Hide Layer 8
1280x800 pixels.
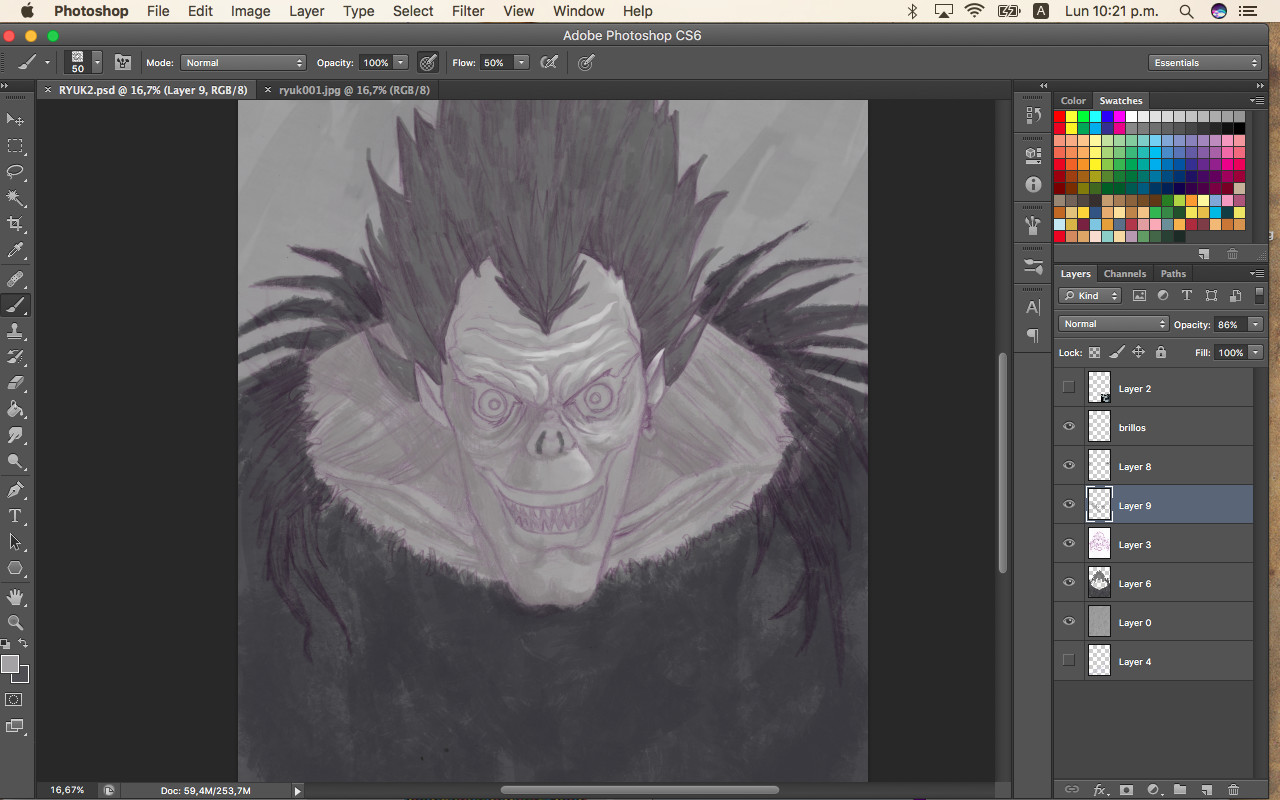1069,466
